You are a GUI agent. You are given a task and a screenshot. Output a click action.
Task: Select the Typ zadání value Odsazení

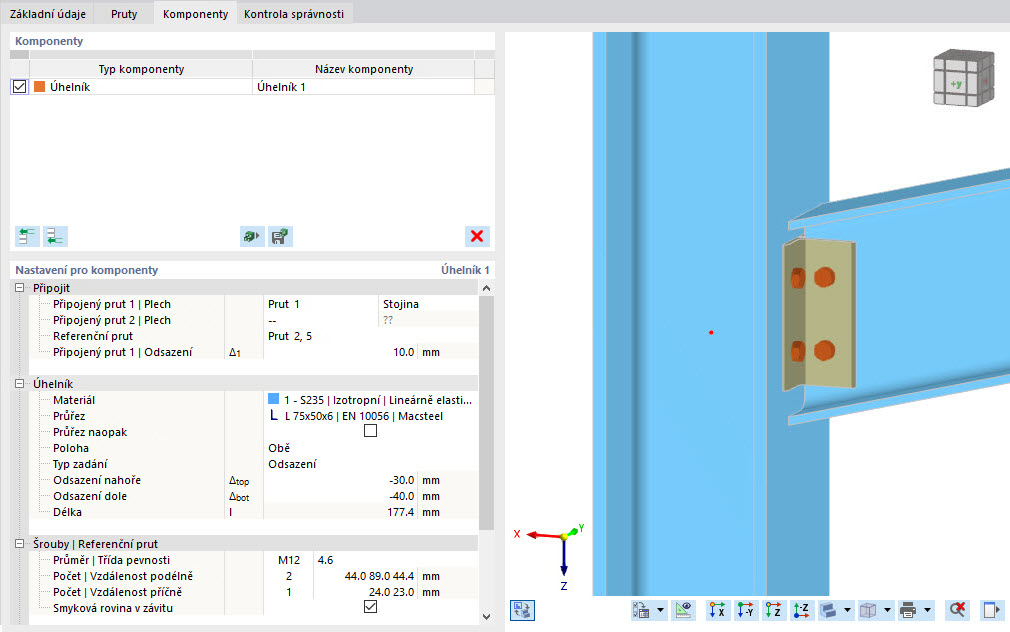(371, 464)
